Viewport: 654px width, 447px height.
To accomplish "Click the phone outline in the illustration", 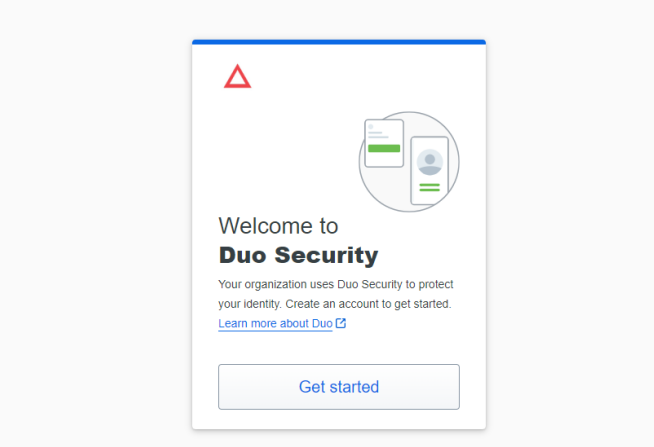I will (x=430, y=171).
